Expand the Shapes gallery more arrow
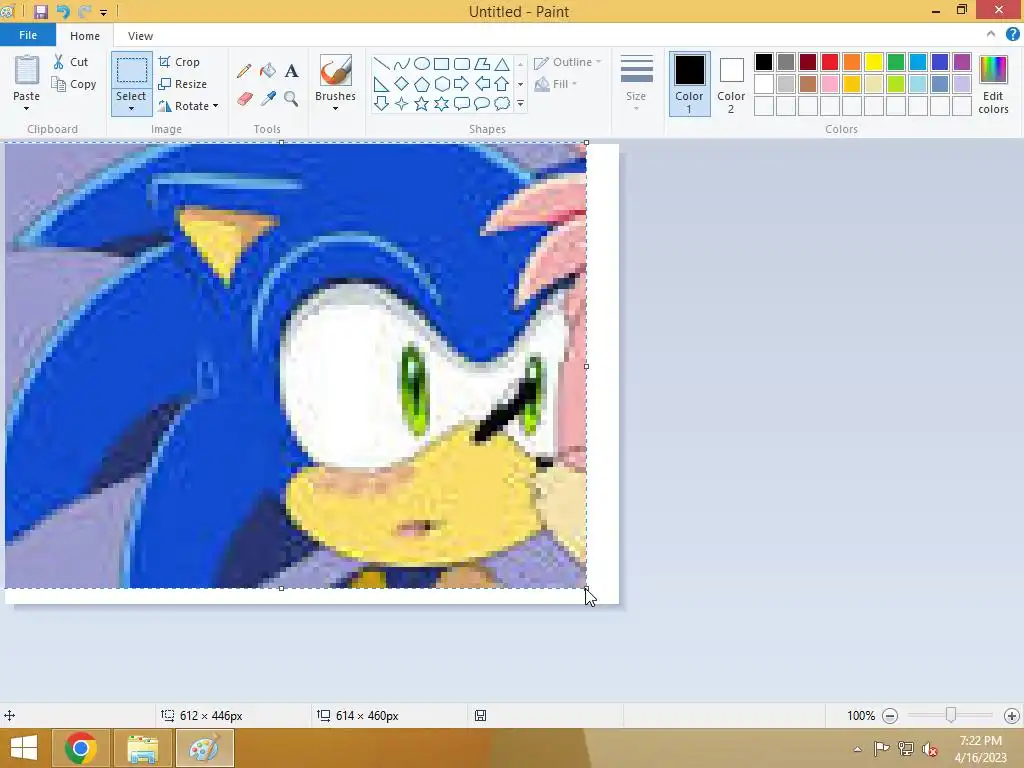Viewport: 1024px width, 768px height. coord(520,103)
